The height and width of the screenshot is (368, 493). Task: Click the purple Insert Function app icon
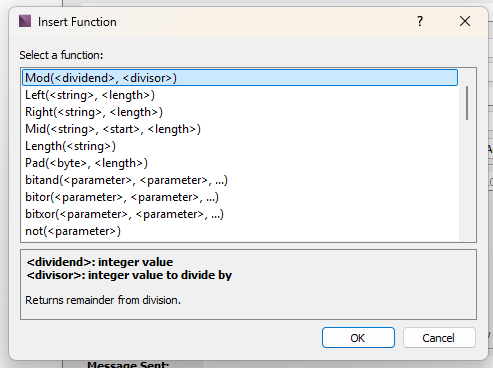click(x=25, y=21)
